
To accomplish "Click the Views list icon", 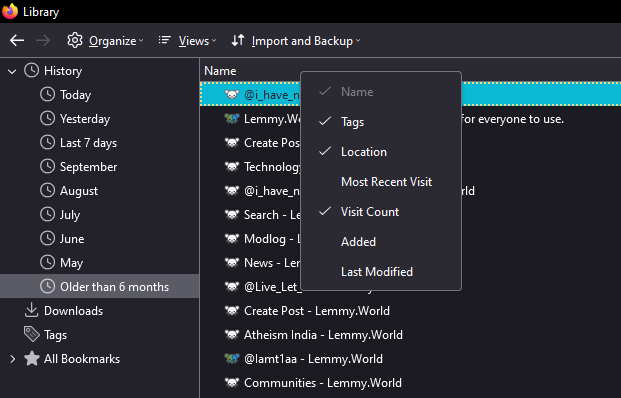I will [x=164, y=40].
